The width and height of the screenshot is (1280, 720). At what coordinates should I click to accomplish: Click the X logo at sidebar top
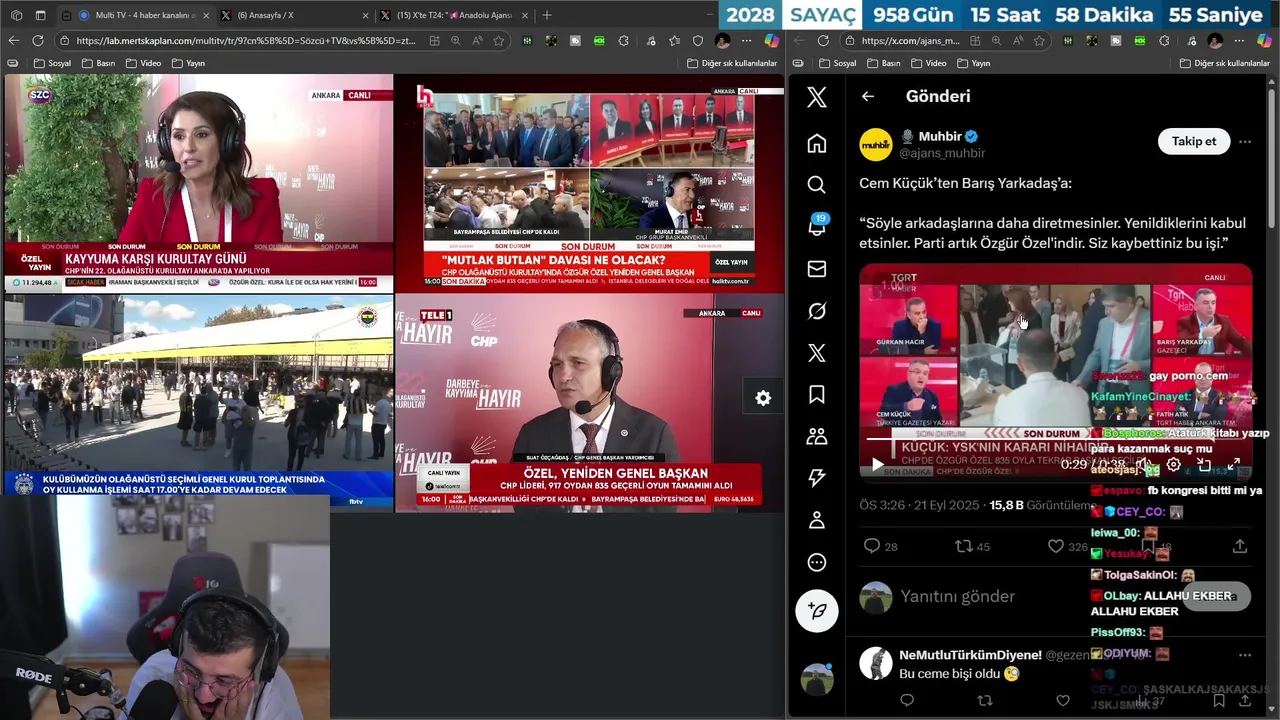[817, 97]
